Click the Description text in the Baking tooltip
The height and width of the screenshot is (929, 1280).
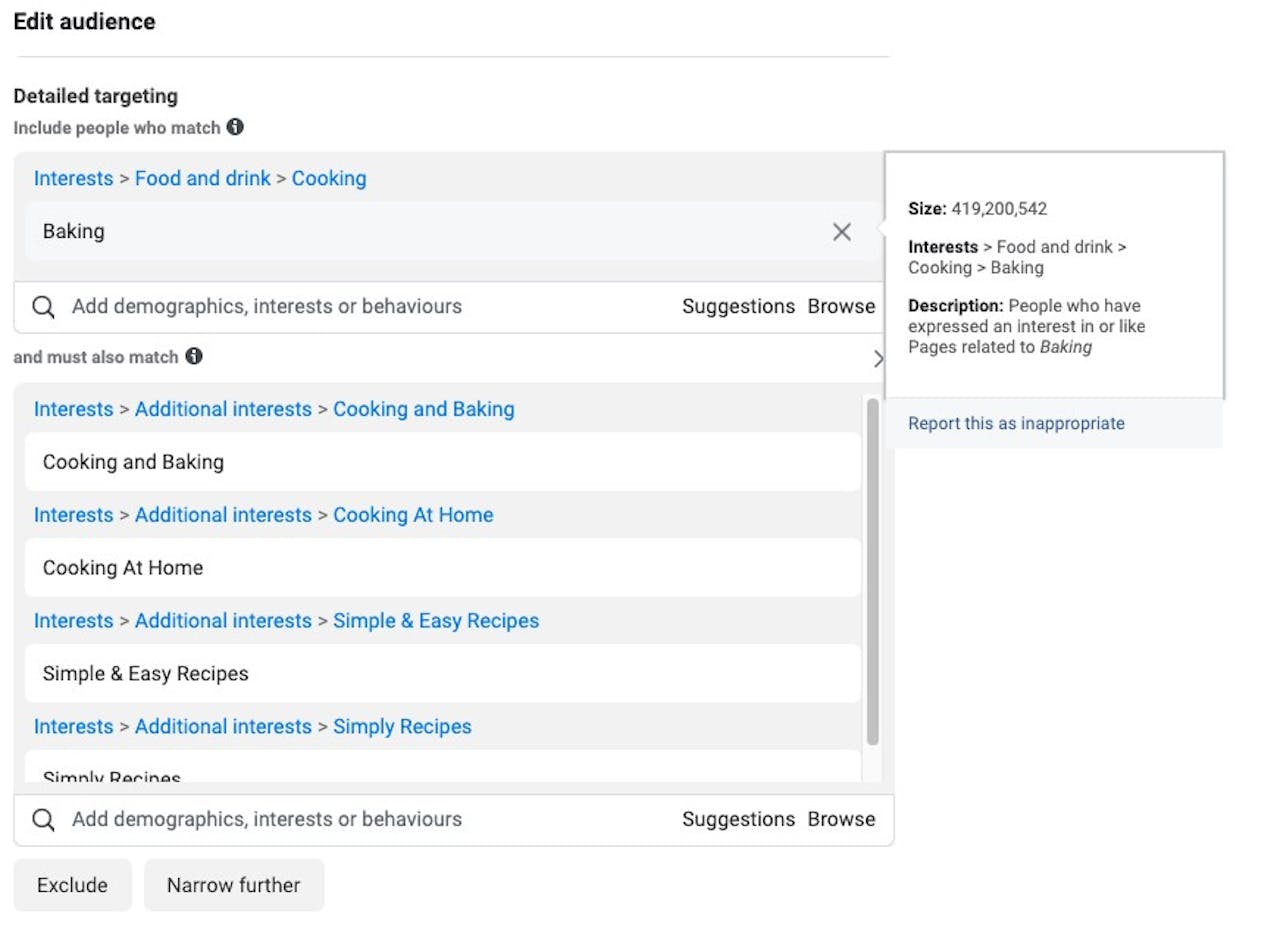[1026, 327]
